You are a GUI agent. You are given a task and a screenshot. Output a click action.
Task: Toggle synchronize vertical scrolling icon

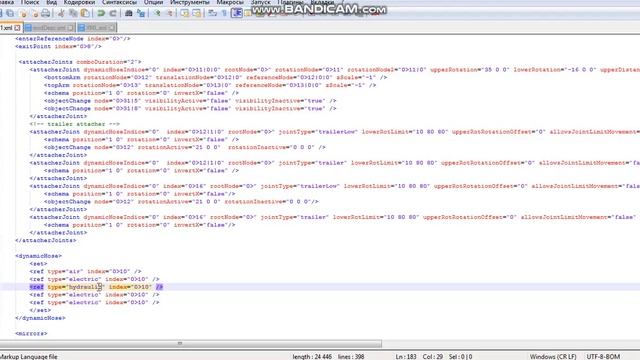pyautogui.click(x=184, y=13)
